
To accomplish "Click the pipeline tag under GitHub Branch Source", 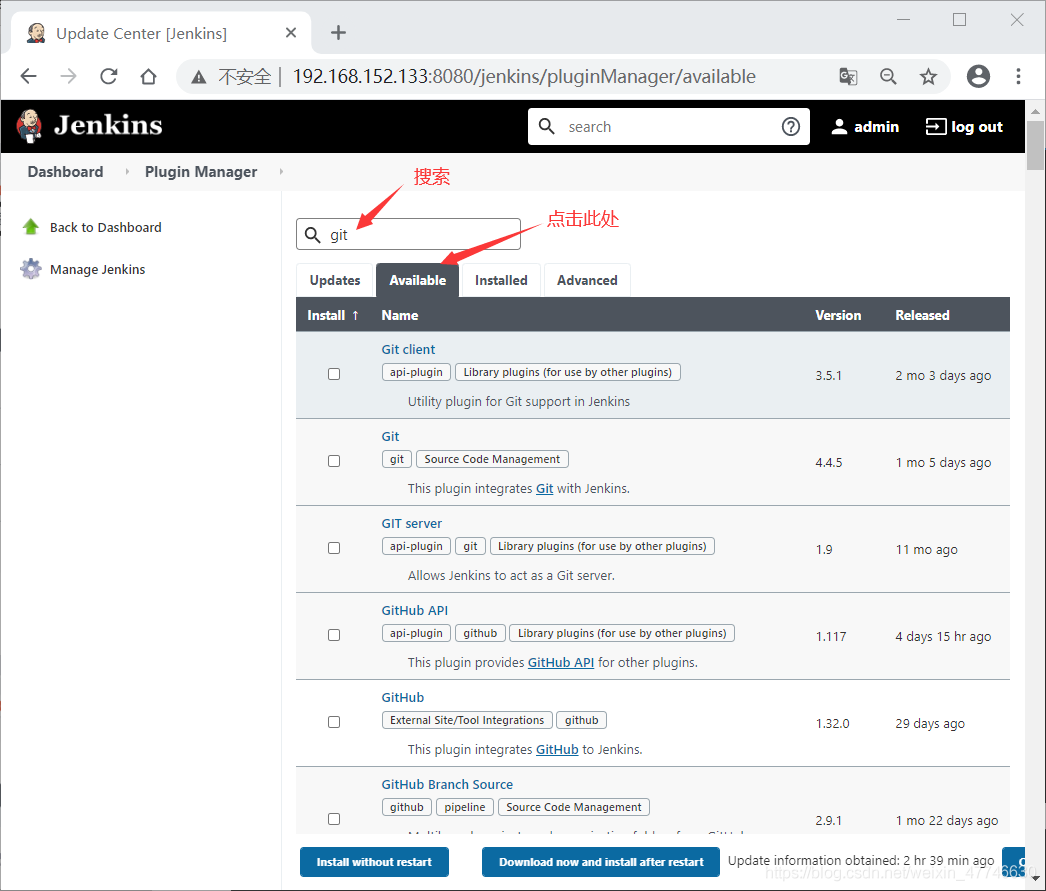I will tap(465, 807).
